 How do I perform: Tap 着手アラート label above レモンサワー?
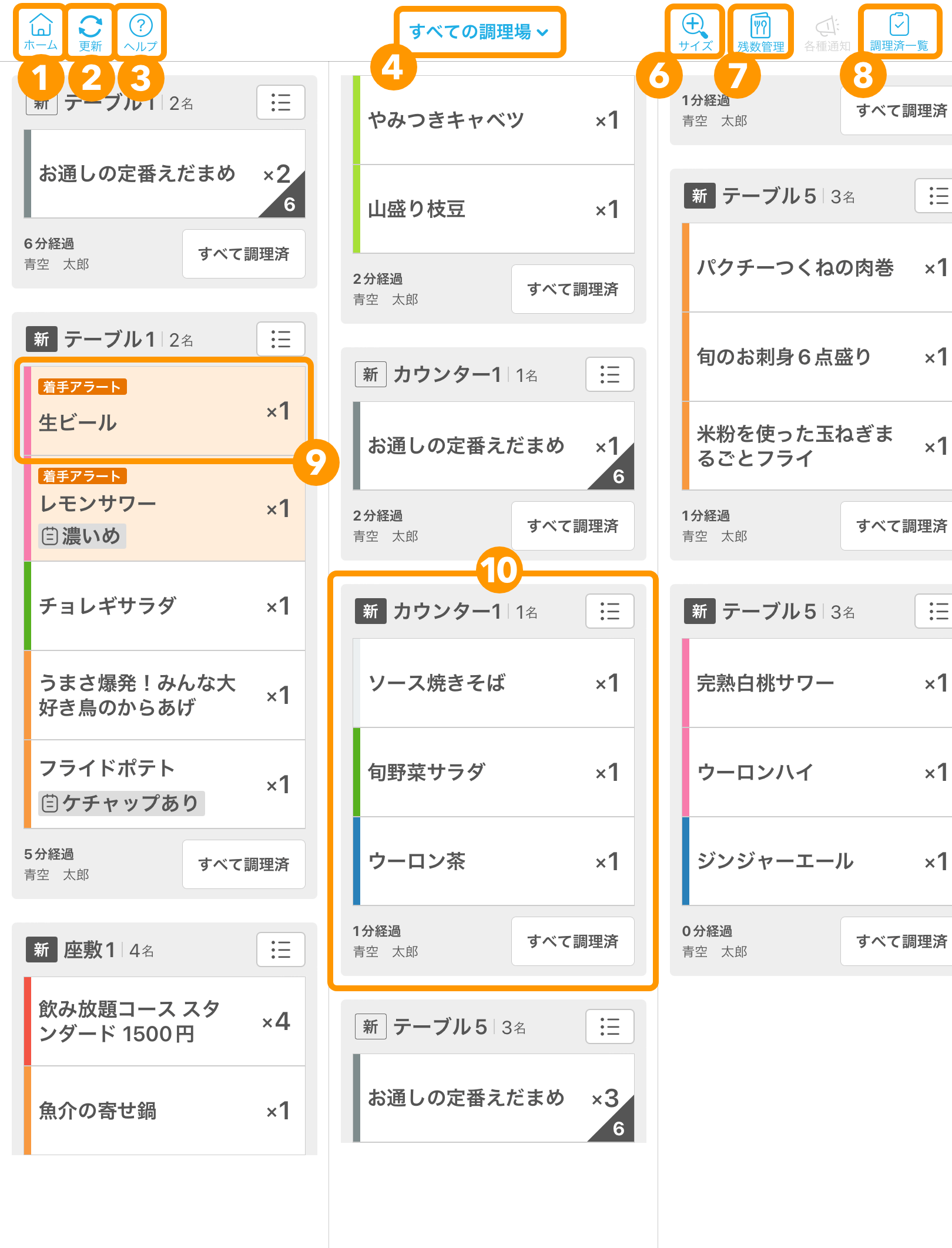pyautogui.click(x=82, y=476)
